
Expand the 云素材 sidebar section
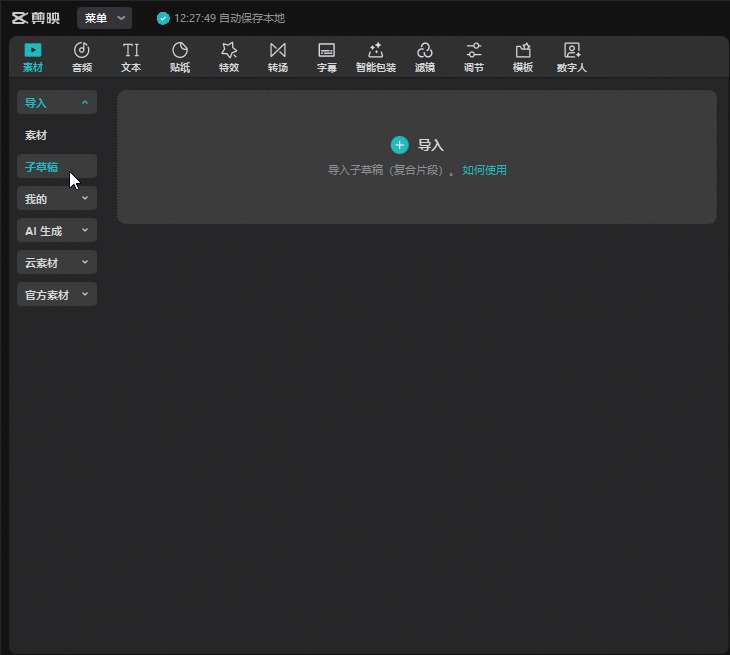(x=57, y=263)
